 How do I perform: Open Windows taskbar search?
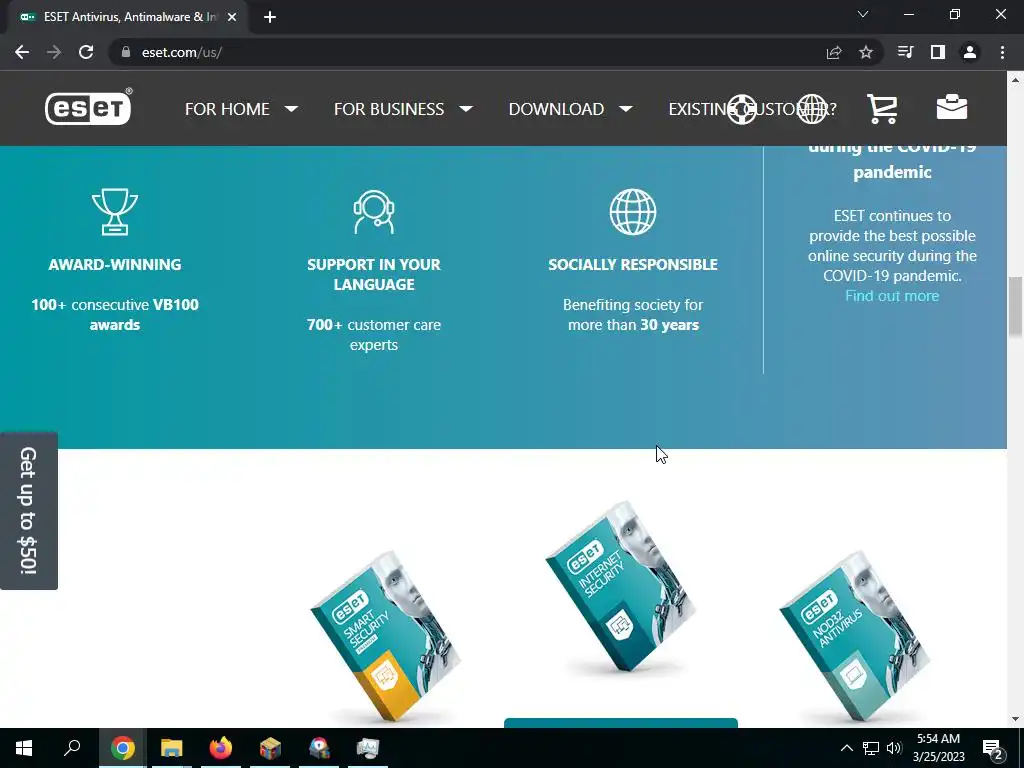click(72, 748)
